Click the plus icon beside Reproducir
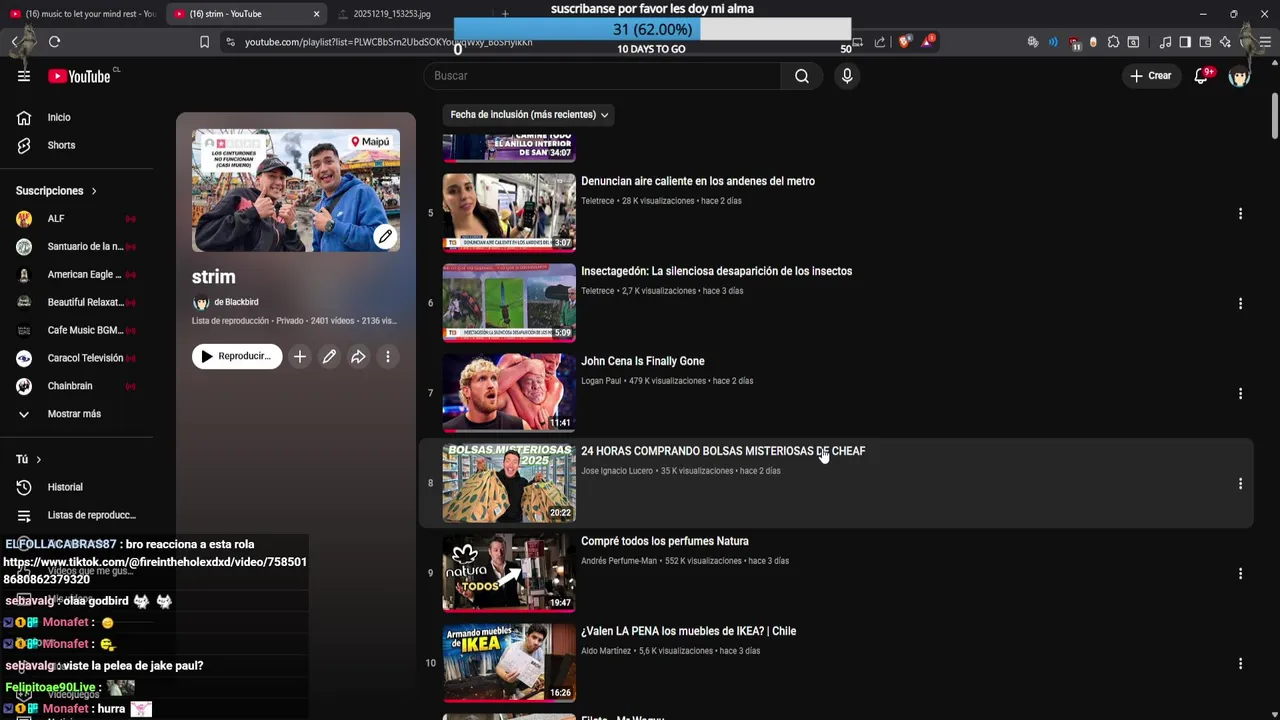Viewport: 1280px width, 720px height. pyautogui.click(x=299, y=356)
